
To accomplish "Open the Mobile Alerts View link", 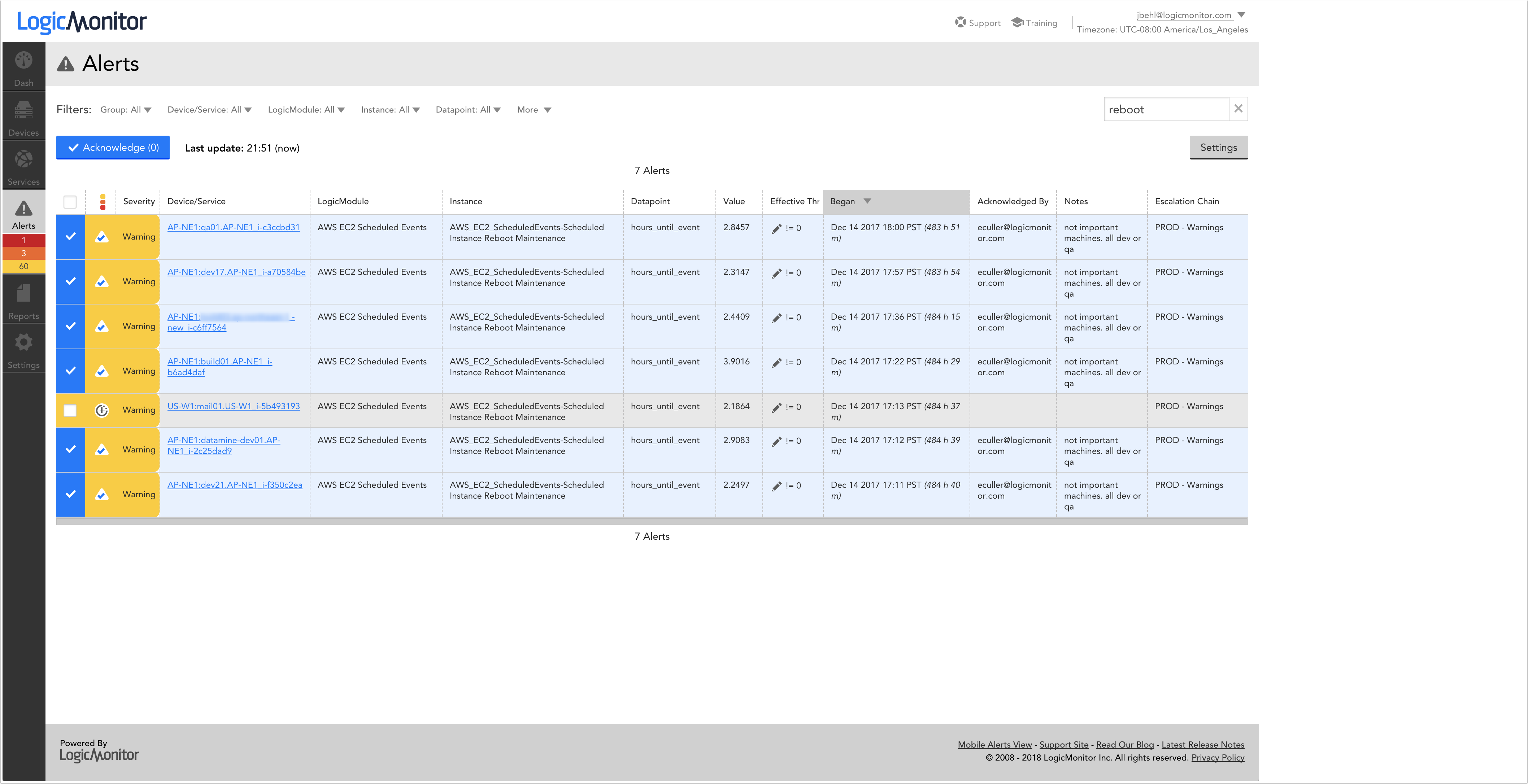I will click(x=995, y=745).
